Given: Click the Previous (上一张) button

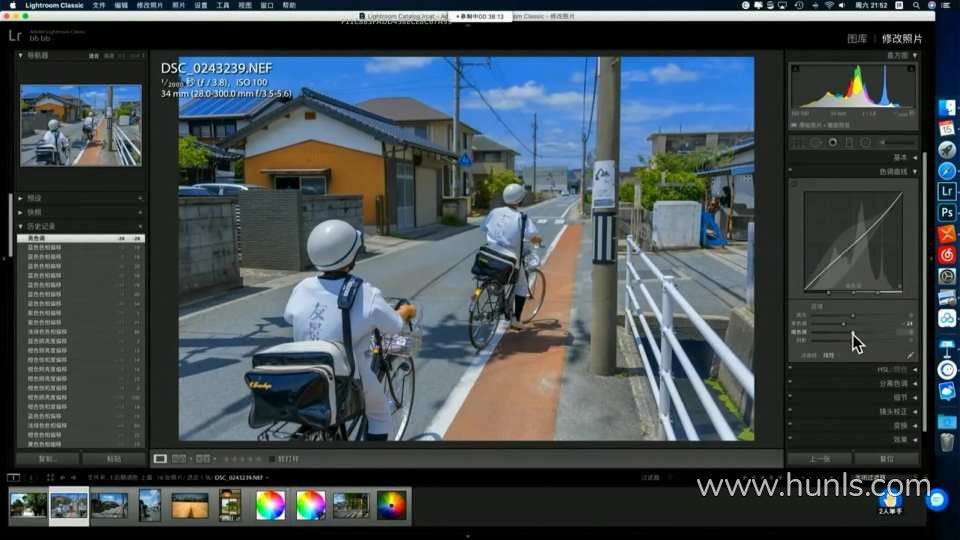Looking at the screenshot, I should (820, 459).
